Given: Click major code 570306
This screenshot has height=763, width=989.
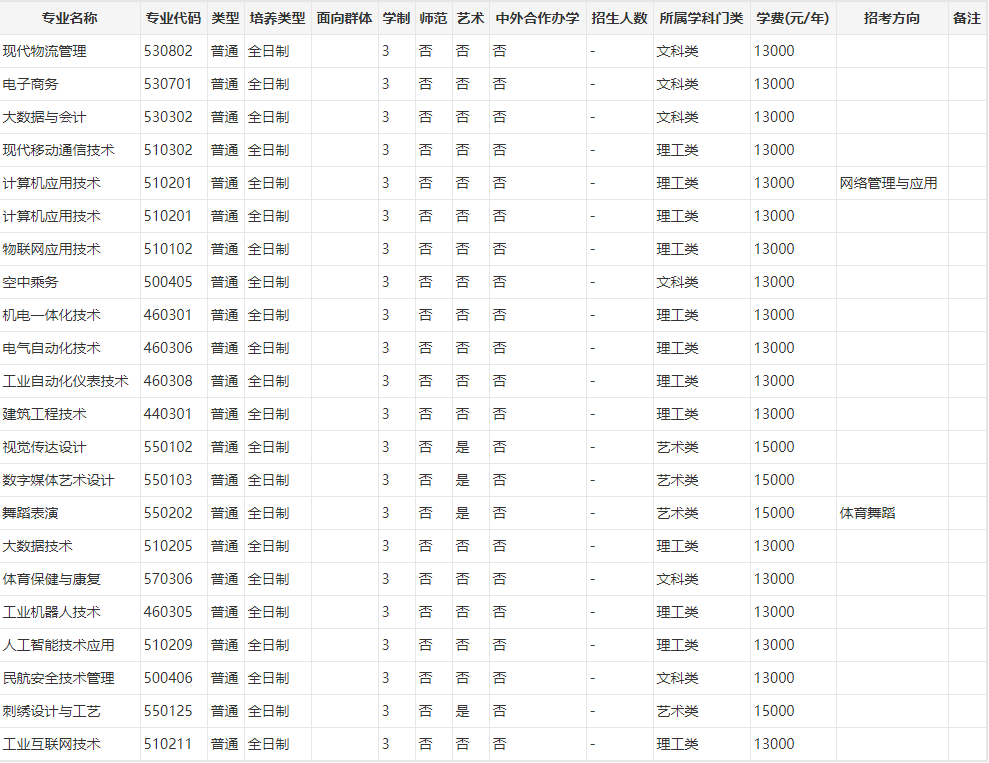Looking at the screenshot, I should pyautogui.click(x=168, y=579).
